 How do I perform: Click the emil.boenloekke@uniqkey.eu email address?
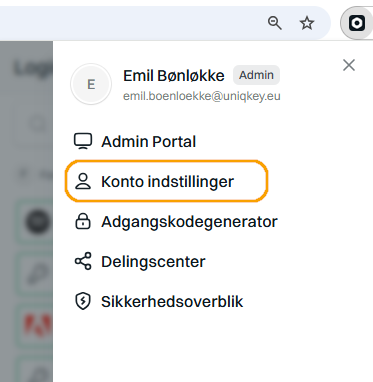(202, 96)
